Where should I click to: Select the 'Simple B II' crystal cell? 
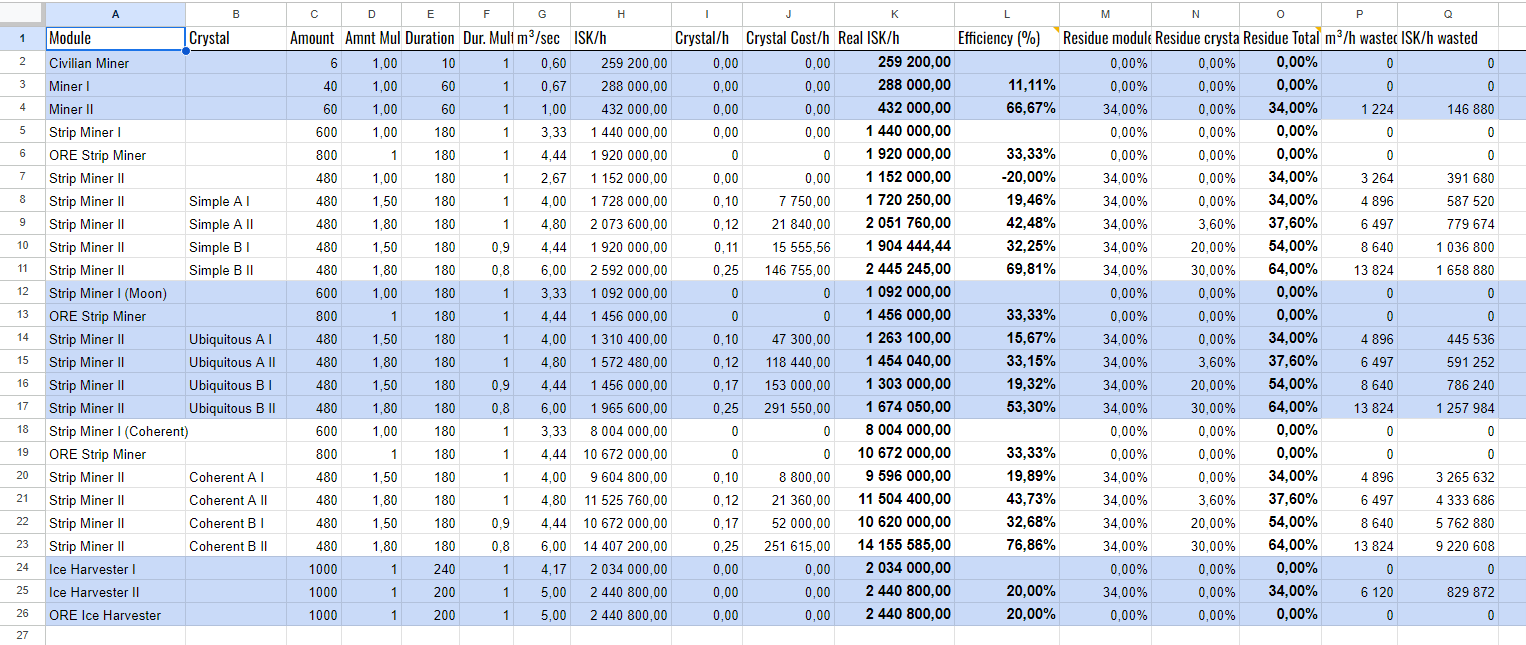pyautogui.click(x=235, y=270)
